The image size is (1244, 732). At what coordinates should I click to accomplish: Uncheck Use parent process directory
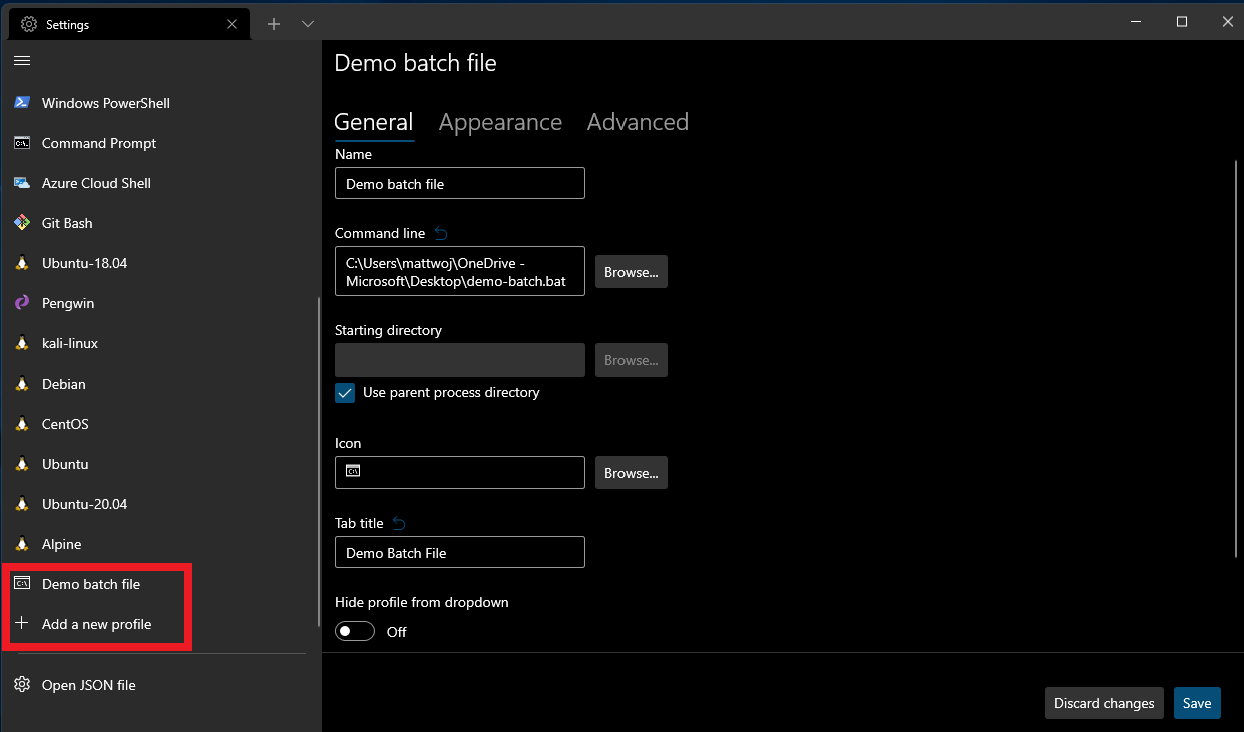[x=345, y=393]
